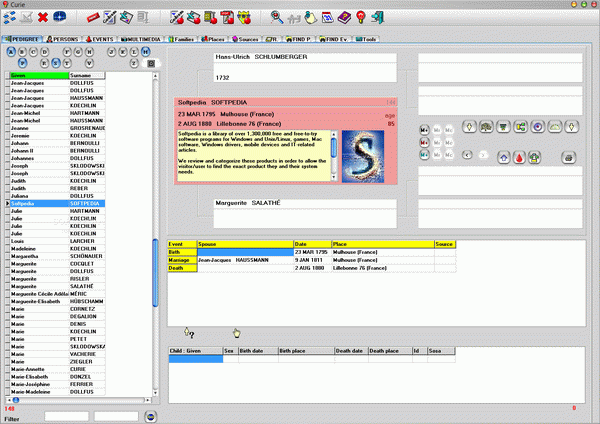
Task: Click the red X delete icon
Action: coord(43,18)
